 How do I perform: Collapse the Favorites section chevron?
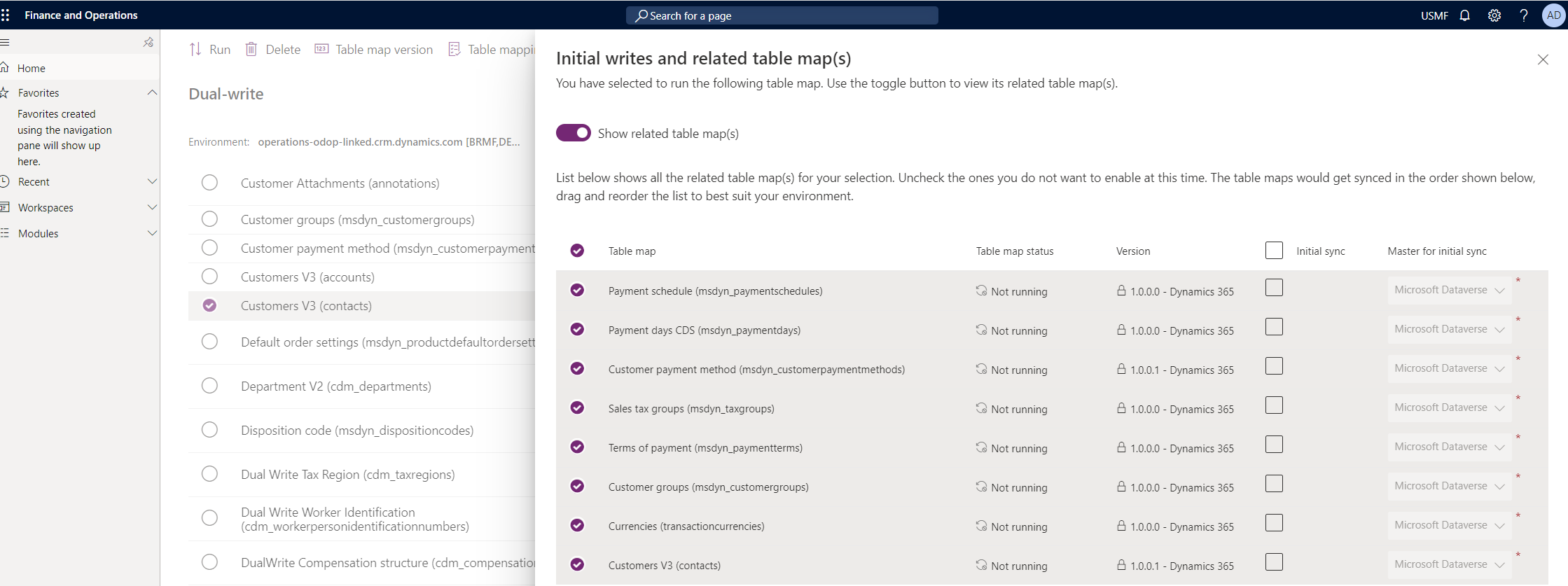click(152, 92)
